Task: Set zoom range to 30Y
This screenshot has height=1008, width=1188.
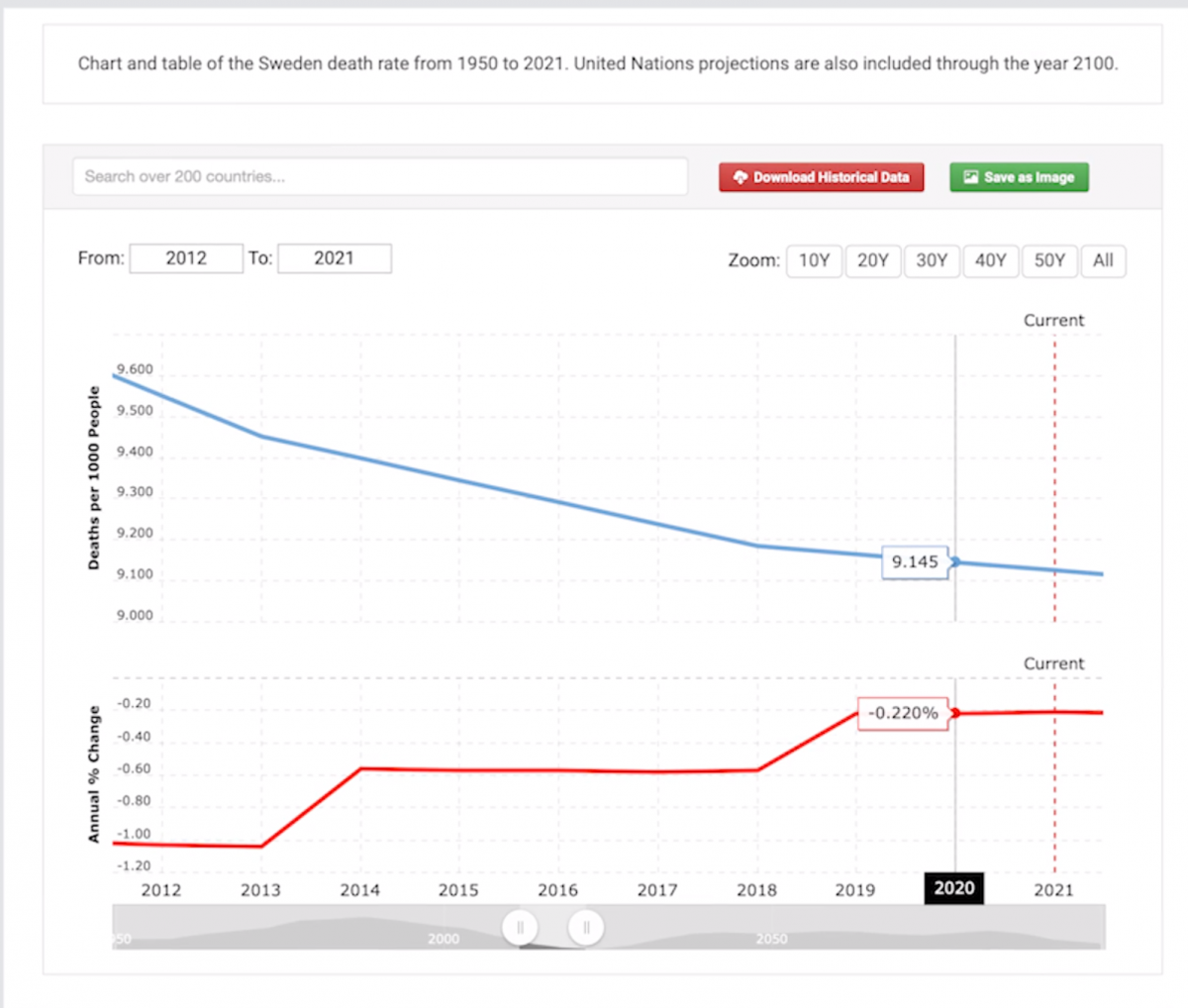Action: [932, 260]
